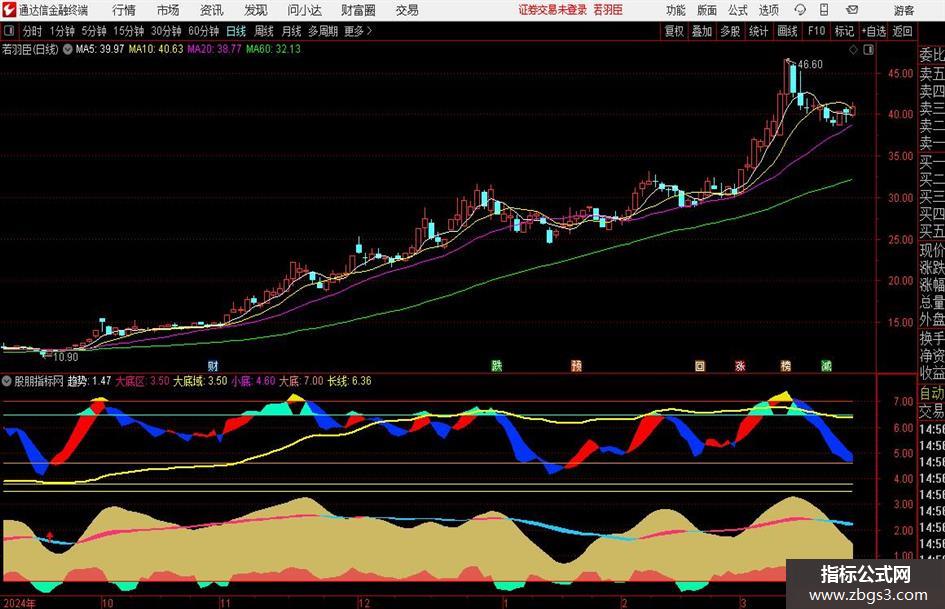Viewport: 945px width, 609px height.
Task: Click the 游客 guest account label
Action: point(904,10)
